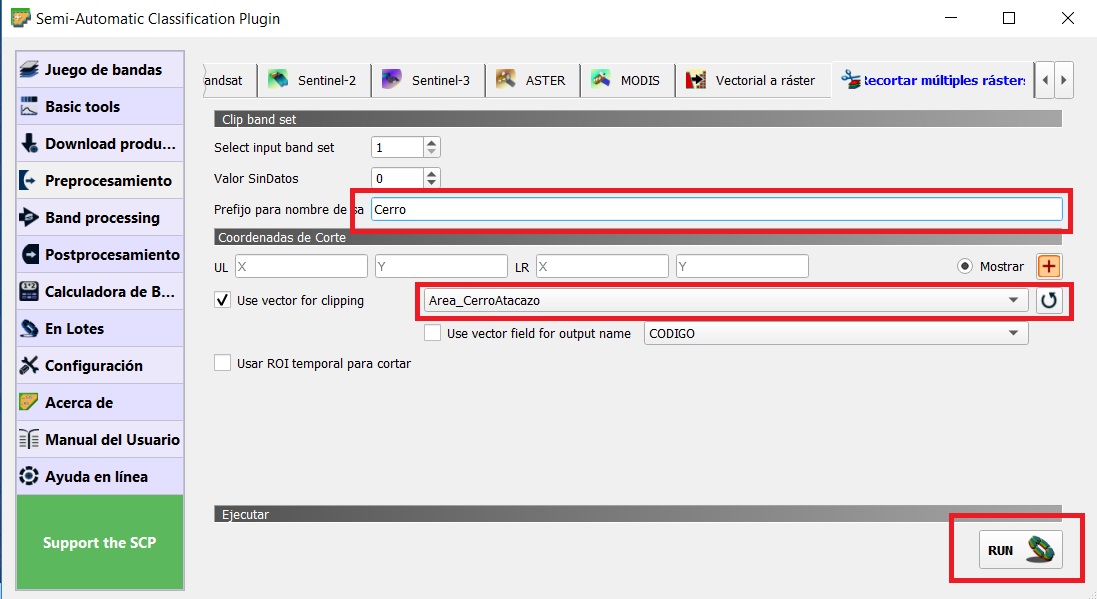The image size is (1097, 599).
Task: Open the CODIGO field dropdown
Action: pyautogui.click(x=1014, y=333)
